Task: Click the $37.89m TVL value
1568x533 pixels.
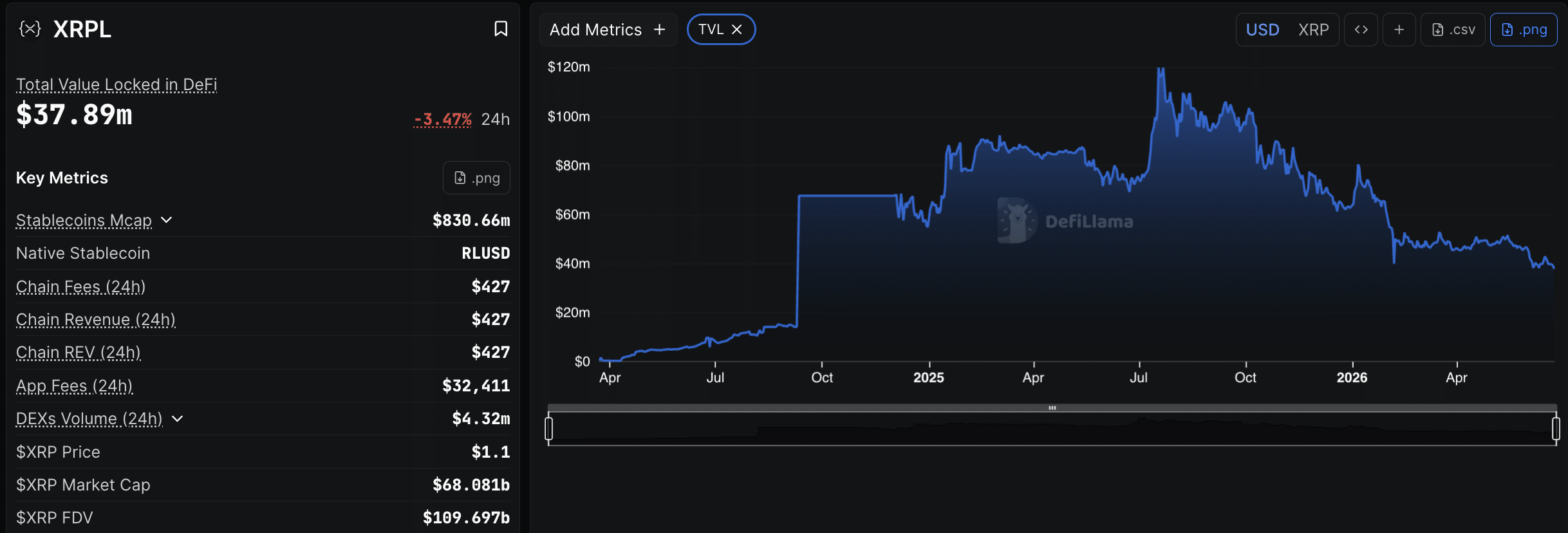Action: (x=74, y=115)
